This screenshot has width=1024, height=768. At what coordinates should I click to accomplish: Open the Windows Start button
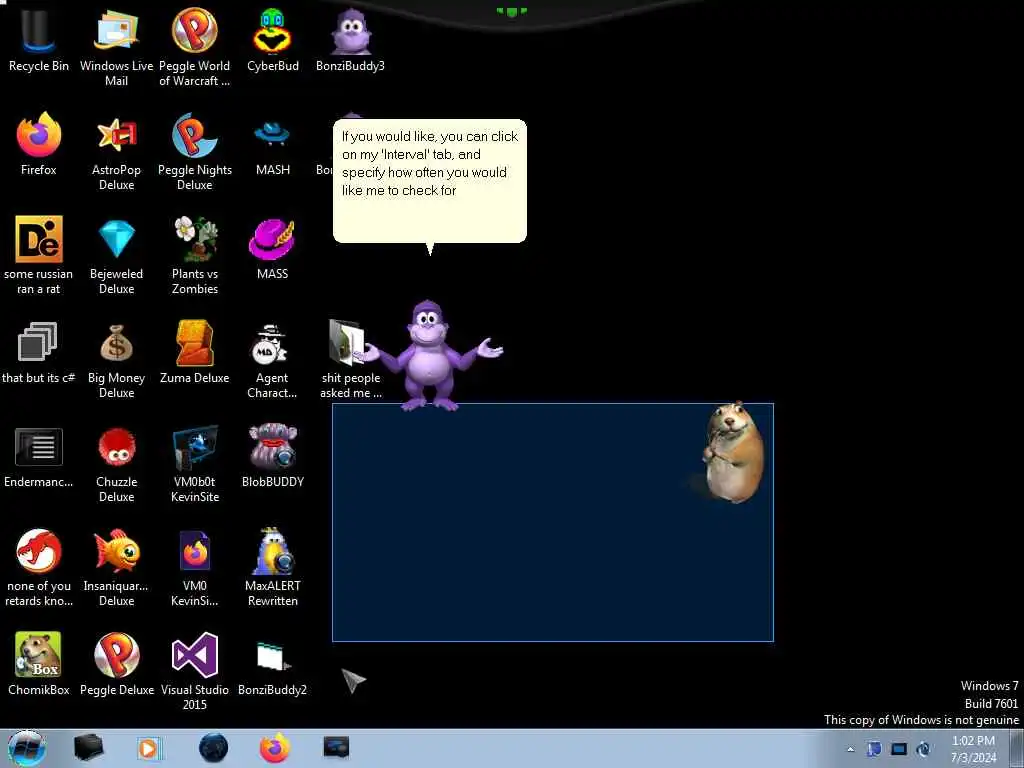click(x=27, y=748)
